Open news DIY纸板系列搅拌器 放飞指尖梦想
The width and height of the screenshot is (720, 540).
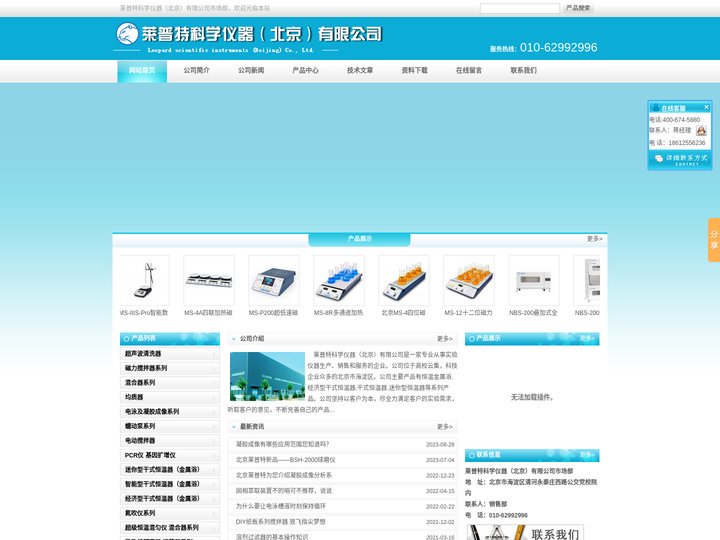281,522
